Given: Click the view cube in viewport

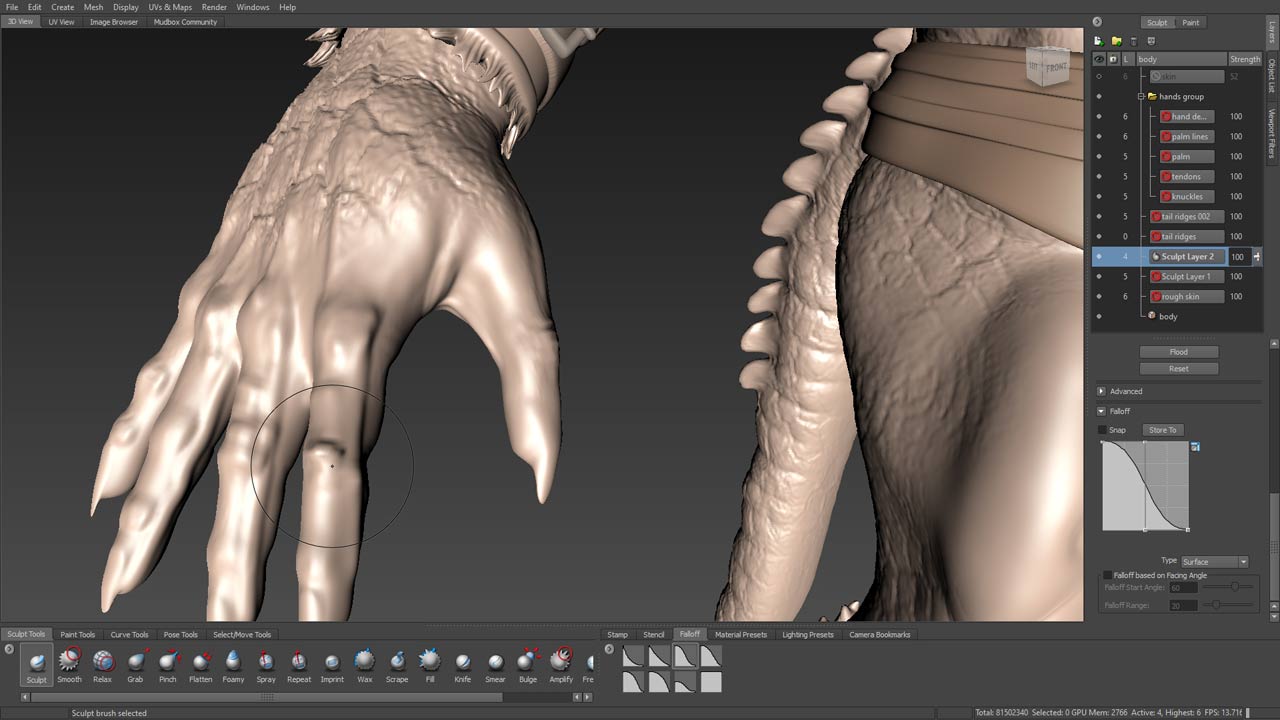Looking at the screenshot, I should [1047, 67].
